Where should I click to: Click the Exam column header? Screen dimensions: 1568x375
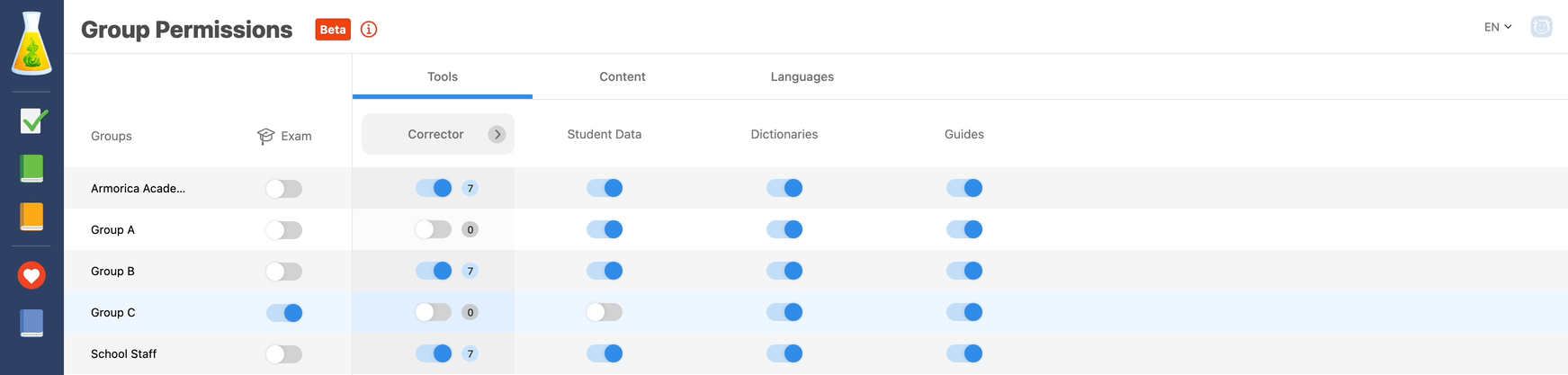[x=285, y=136]
